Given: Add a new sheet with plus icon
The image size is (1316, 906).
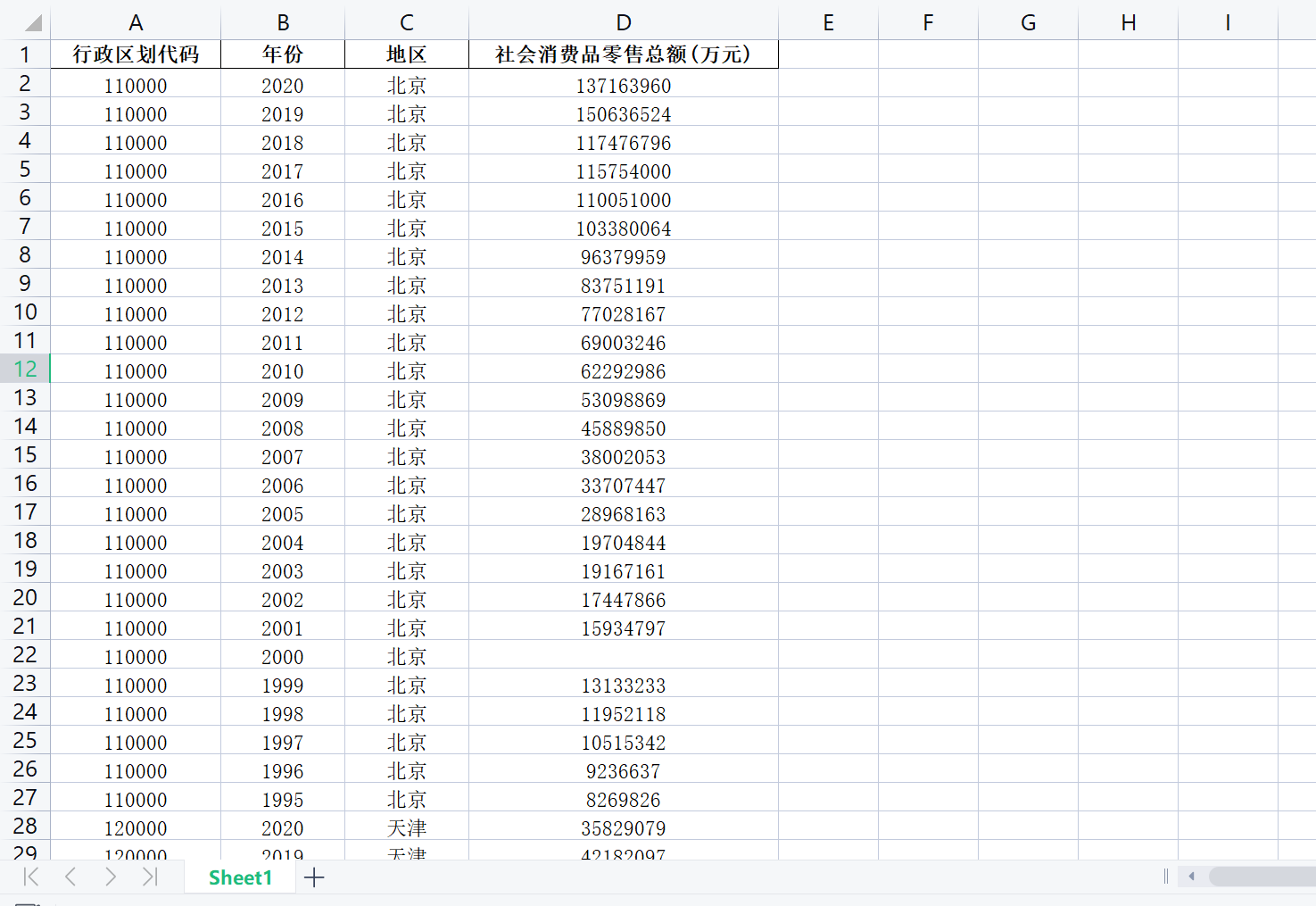Looking at the screenshot, I should pos(314,877).
